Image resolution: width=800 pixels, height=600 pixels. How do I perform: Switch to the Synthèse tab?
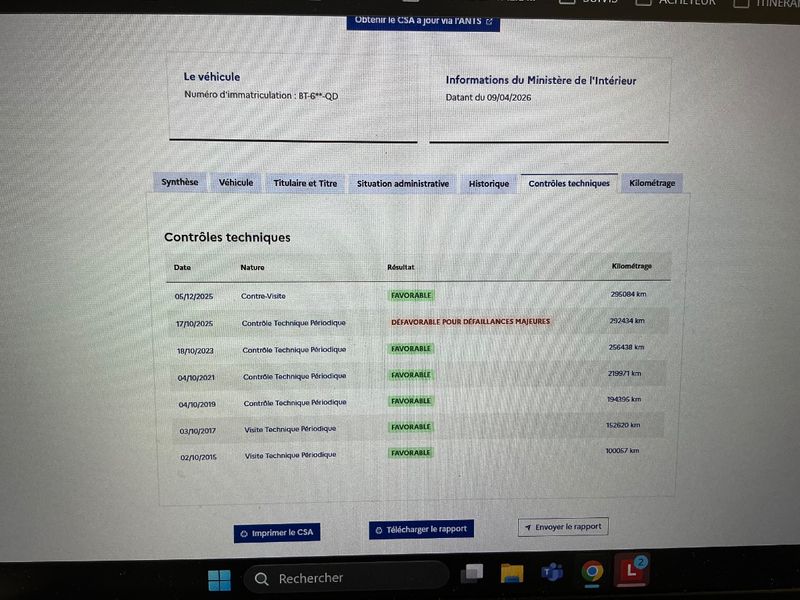point(180,182)
